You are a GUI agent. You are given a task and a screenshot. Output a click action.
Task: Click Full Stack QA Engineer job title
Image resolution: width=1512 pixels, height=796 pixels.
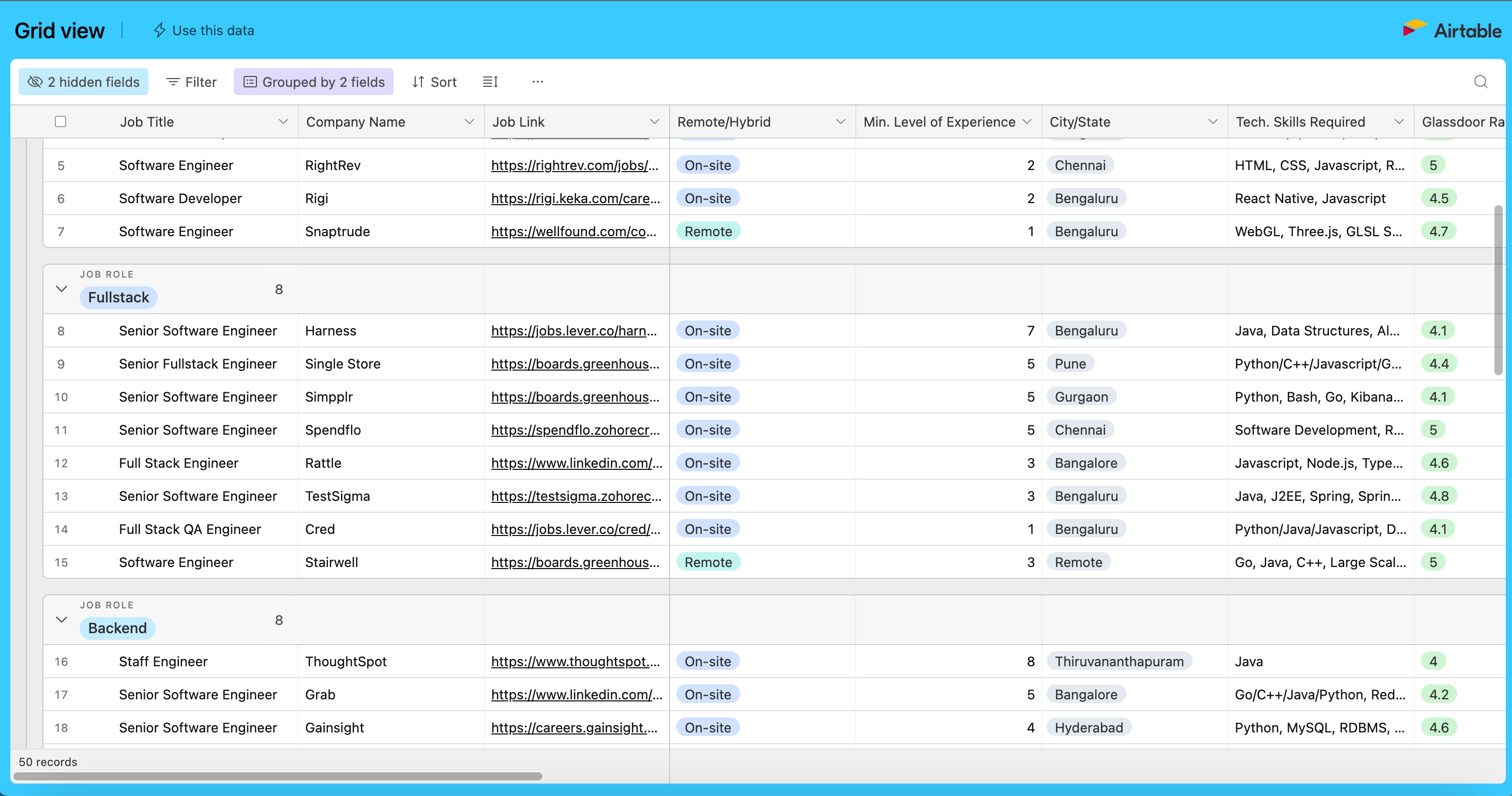click(190, 529)
